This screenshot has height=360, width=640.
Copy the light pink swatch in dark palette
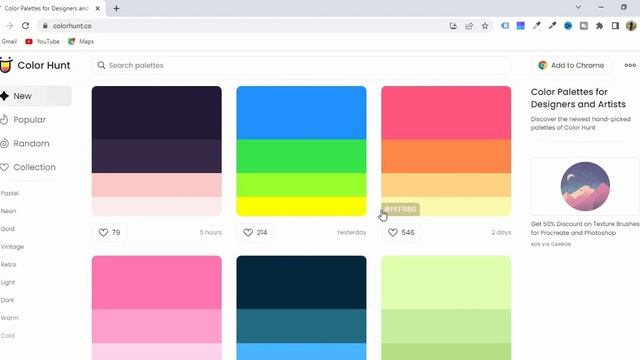pyautogui.click(x=157, y=185)
